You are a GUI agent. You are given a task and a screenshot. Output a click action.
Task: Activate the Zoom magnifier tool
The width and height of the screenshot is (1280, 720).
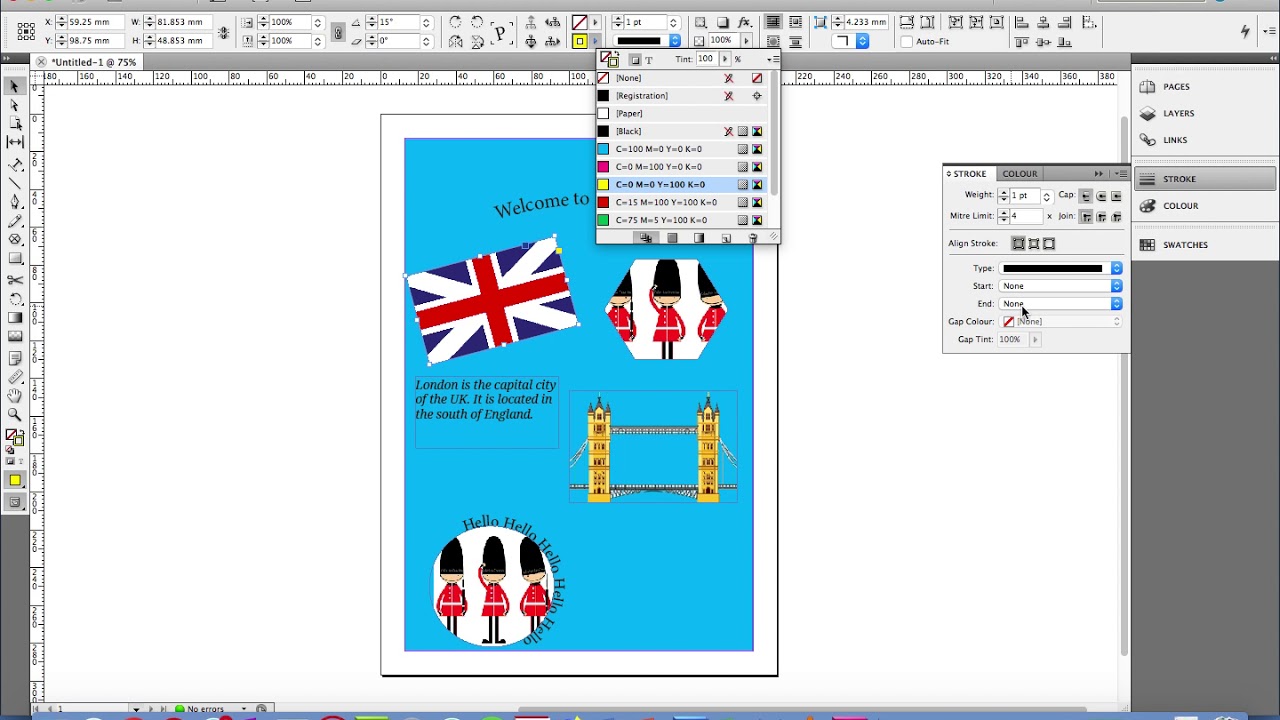click(x=15, y=414)
